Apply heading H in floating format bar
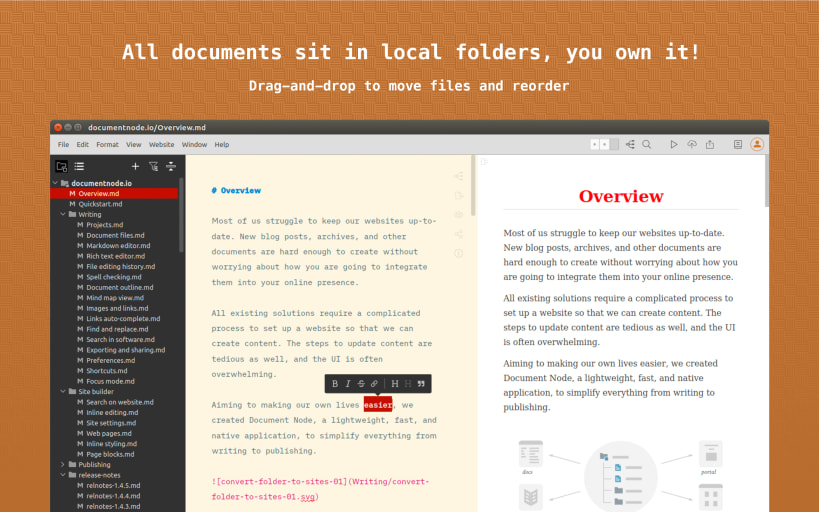The height and width of the screenshot is (512, 819). 395,384
